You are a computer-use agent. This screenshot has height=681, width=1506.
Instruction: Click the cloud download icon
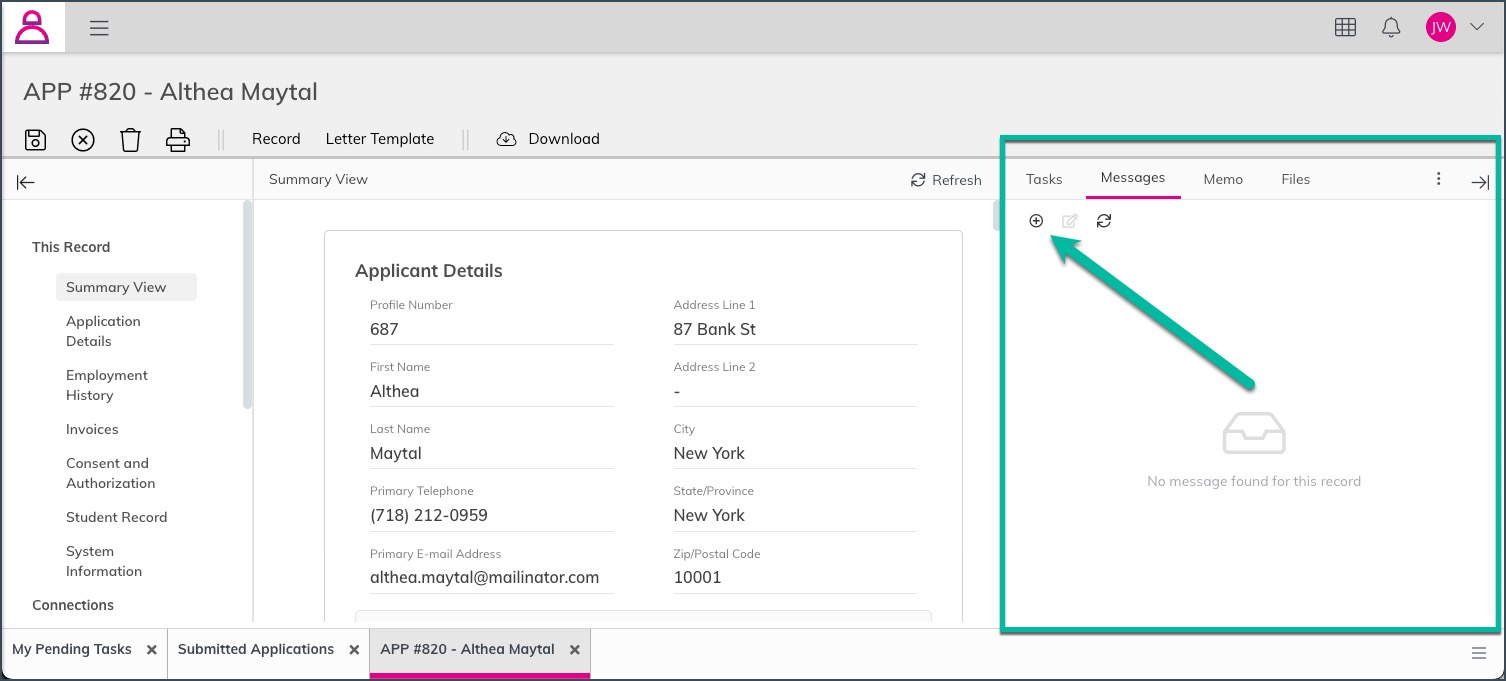click(x=506, y=139)
